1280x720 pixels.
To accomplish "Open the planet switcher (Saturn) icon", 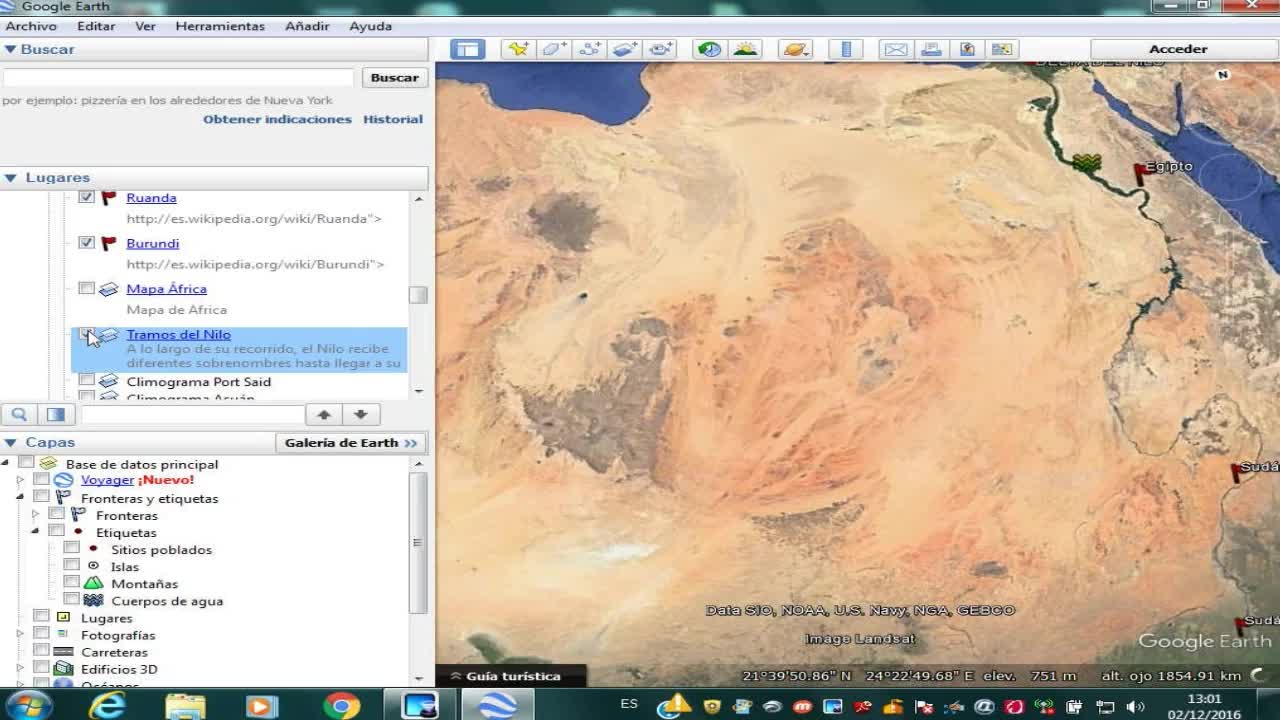I will 795,49.
